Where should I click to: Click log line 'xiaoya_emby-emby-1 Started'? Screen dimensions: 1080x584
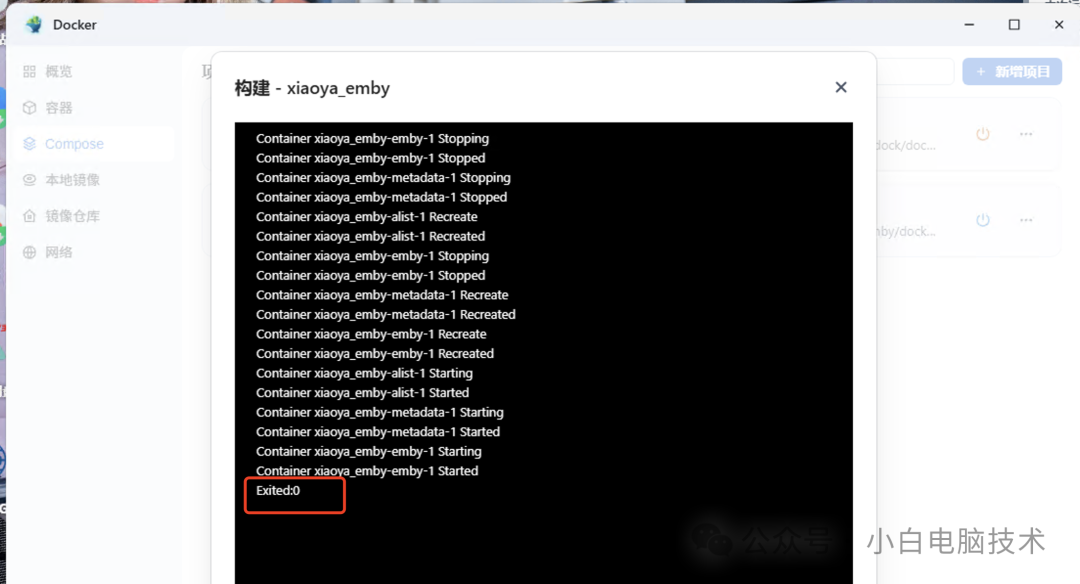[x=367, y=471]
